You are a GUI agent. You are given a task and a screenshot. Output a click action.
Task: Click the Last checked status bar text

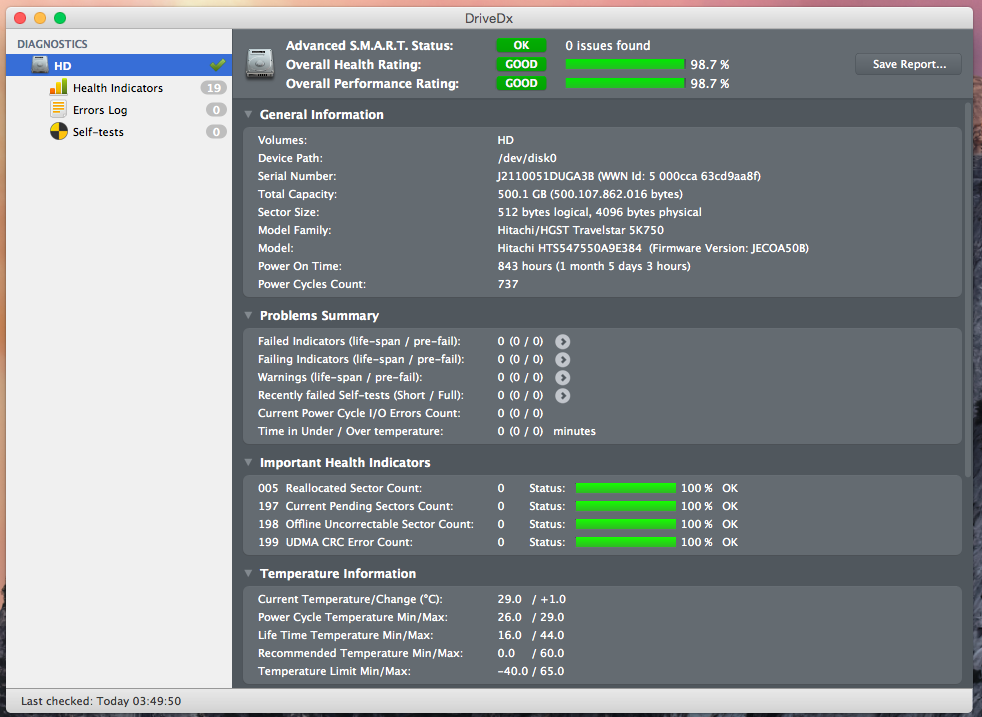point(101,701)
